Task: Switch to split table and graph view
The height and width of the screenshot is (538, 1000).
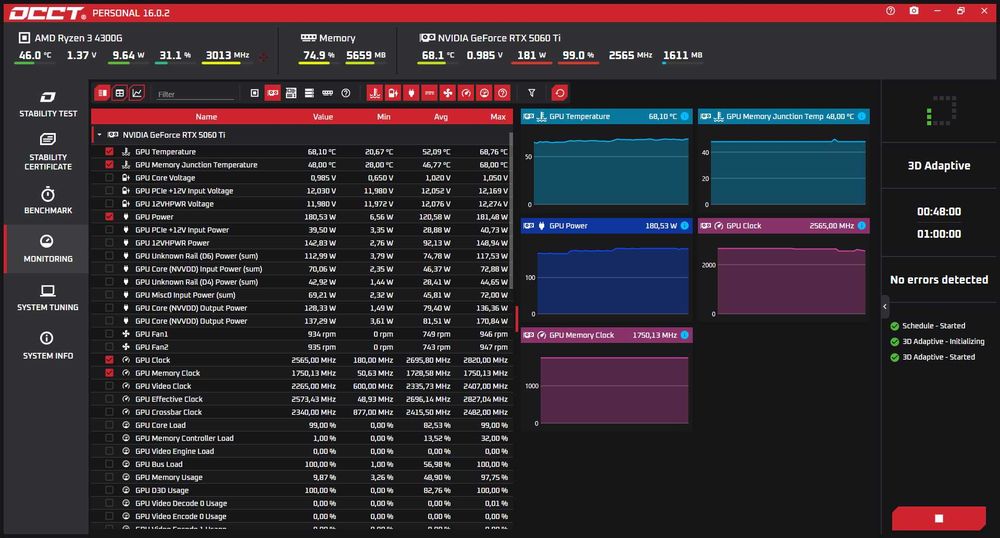Action: (102, 93)
